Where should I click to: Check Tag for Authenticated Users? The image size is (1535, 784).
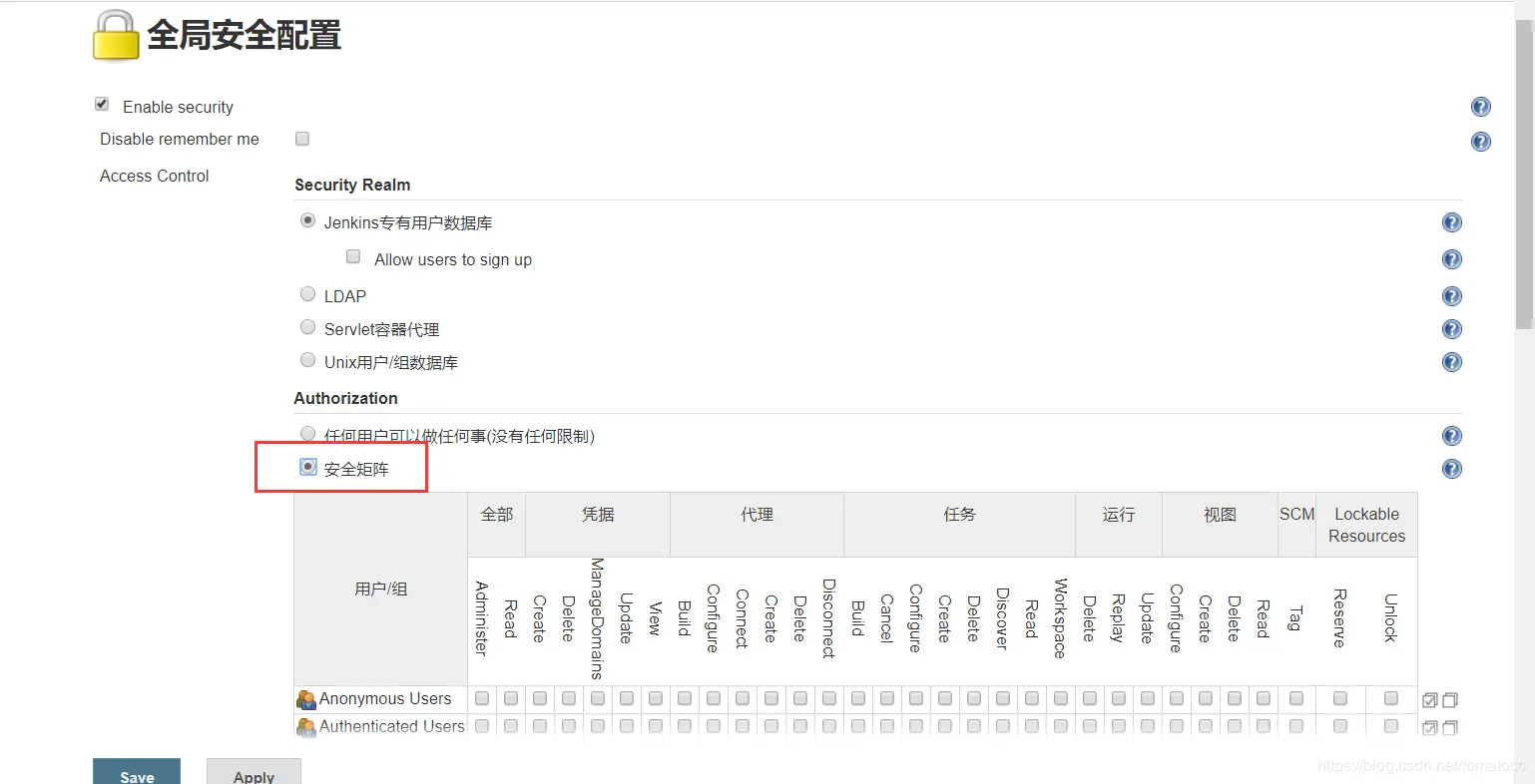tap(1296, 726)
